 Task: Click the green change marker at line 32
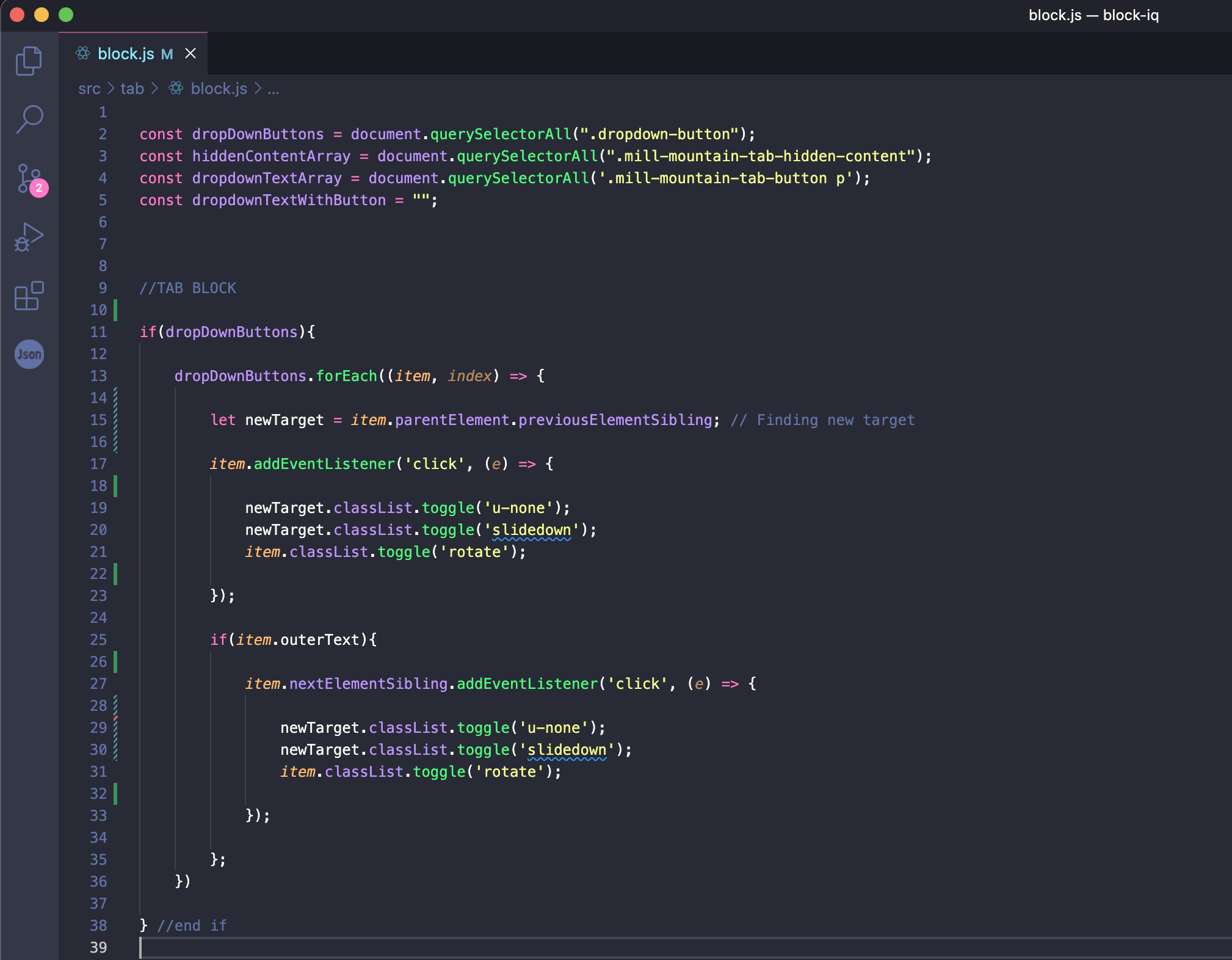click(x=115, y=794)
